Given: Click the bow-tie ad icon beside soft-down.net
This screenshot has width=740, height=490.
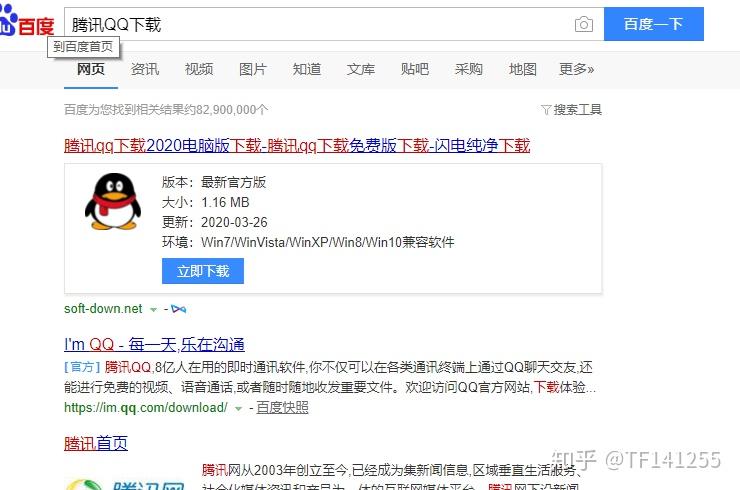Looking at the screenshot, I should 179,309.
